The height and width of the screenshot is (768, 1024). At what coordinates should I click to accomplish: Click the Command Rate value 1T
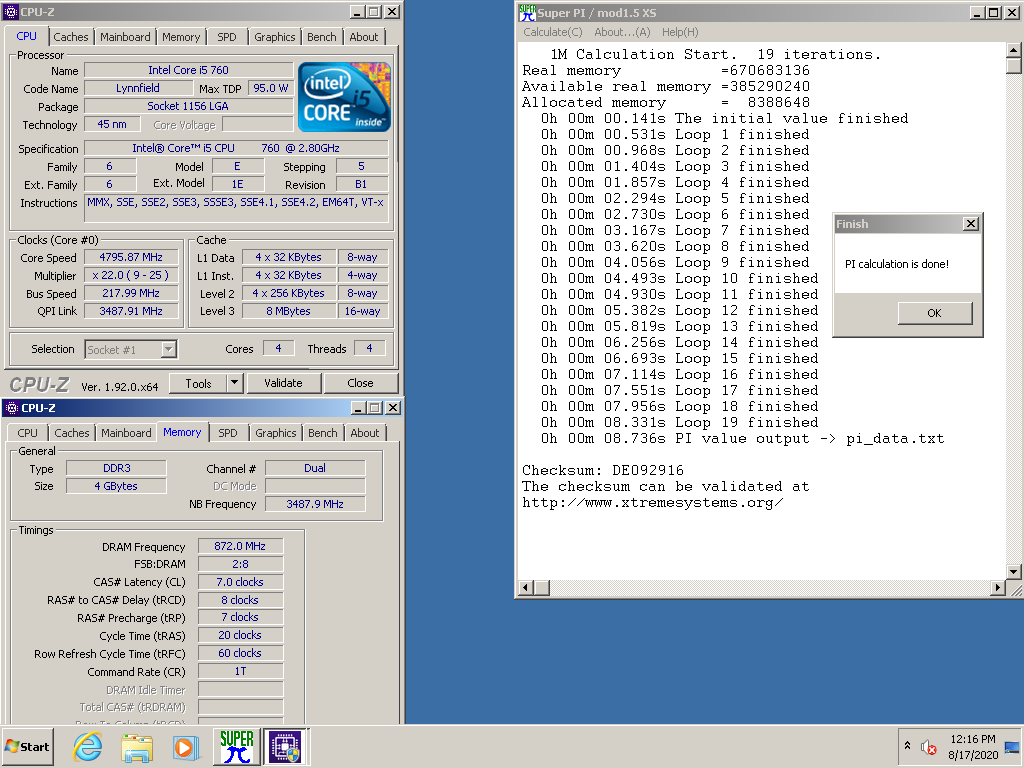pyautogui.click(x=240, y=671)
